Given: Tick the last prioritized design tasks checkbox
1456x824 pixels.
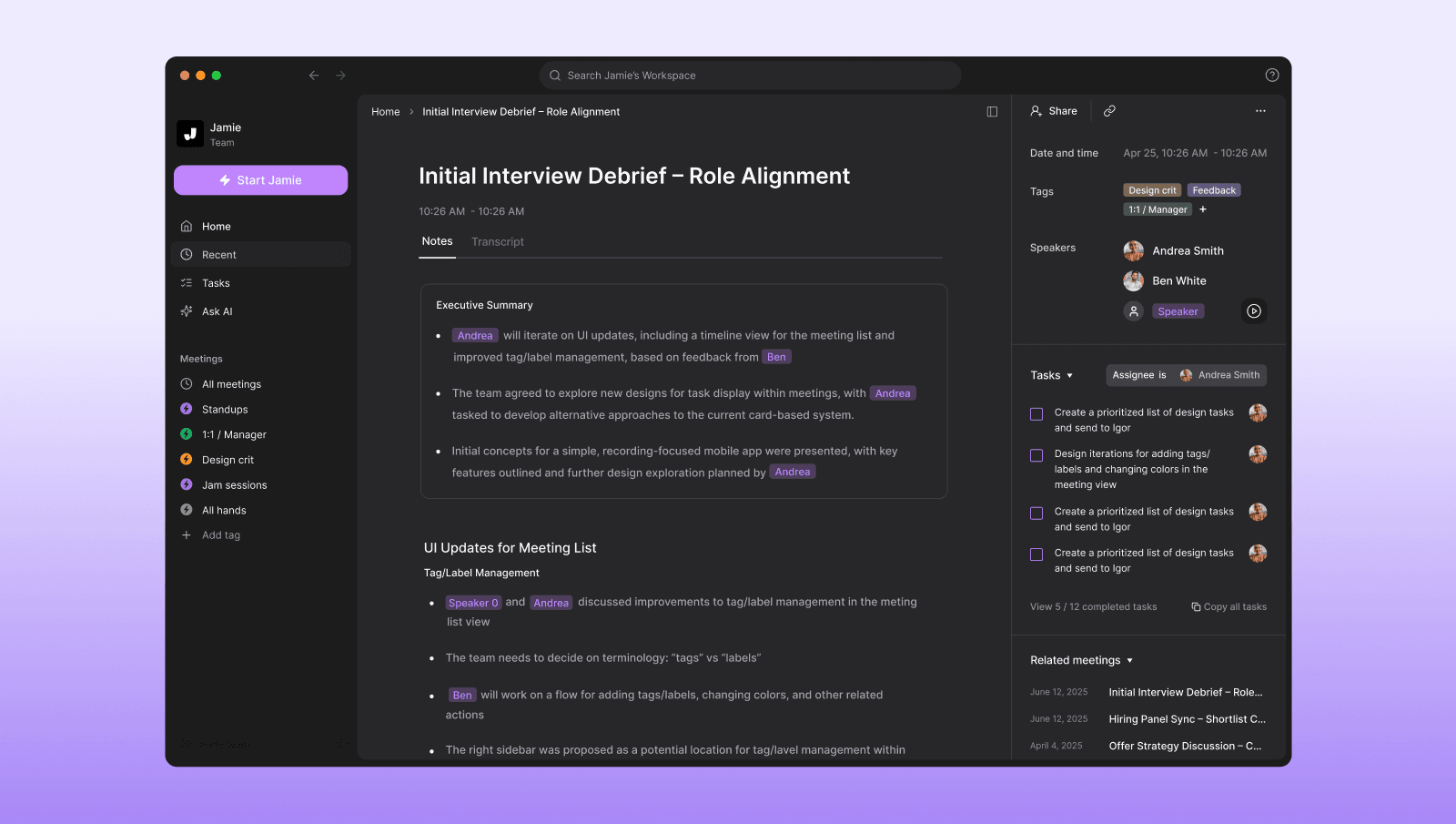Looking at the screenshot, I should [x=1036, y=554].
